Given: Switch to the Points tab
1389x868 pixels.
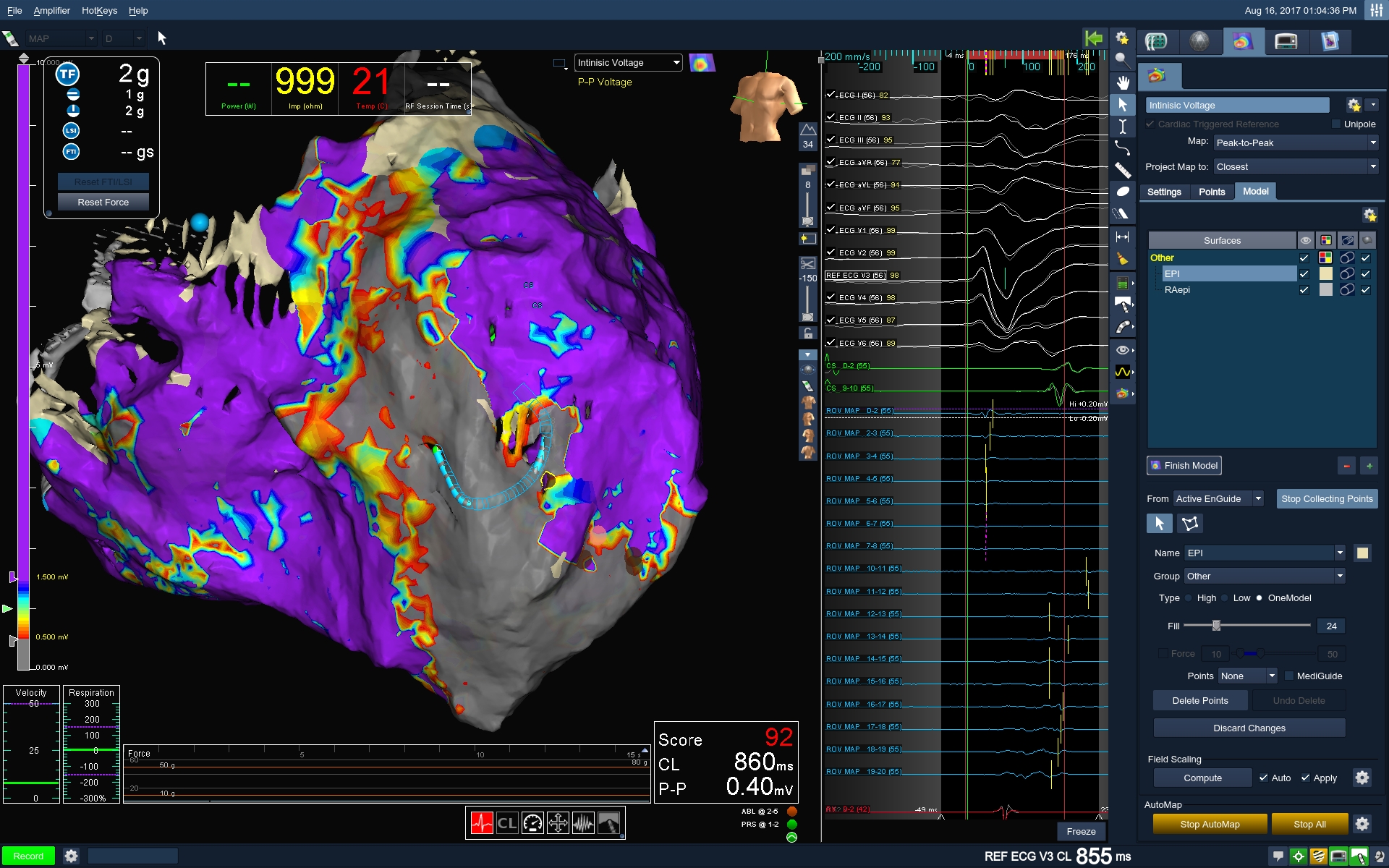Looking at the screenshot, I should tap(1211, 192).
